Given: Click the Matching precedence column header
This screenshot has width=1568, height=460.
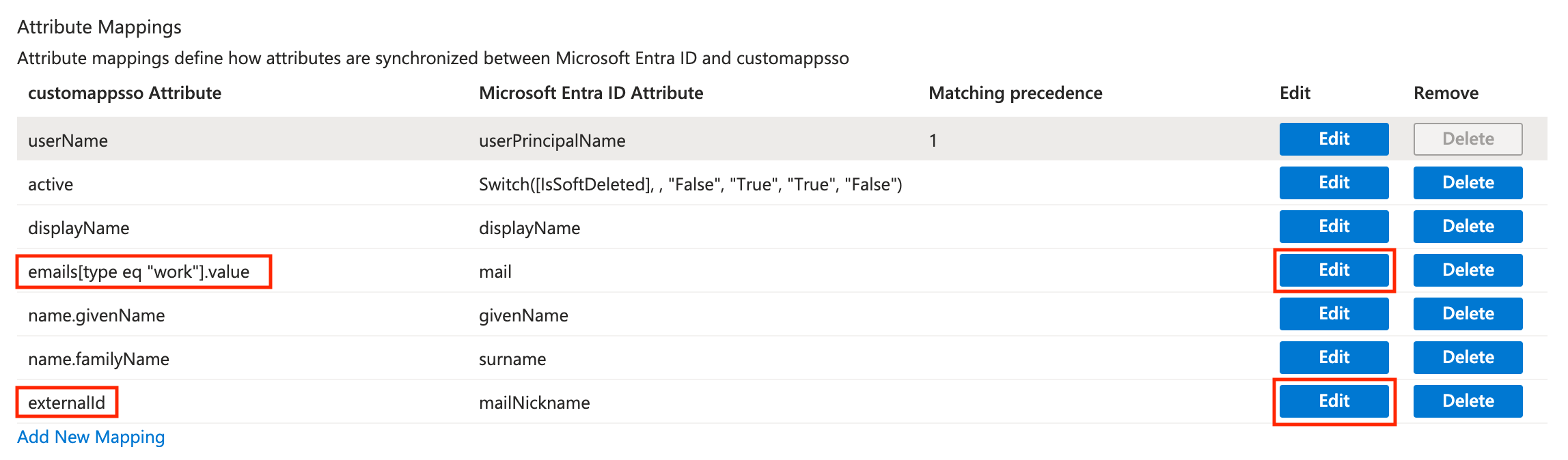Looking at the screenshot, I should coord(1015,93).
